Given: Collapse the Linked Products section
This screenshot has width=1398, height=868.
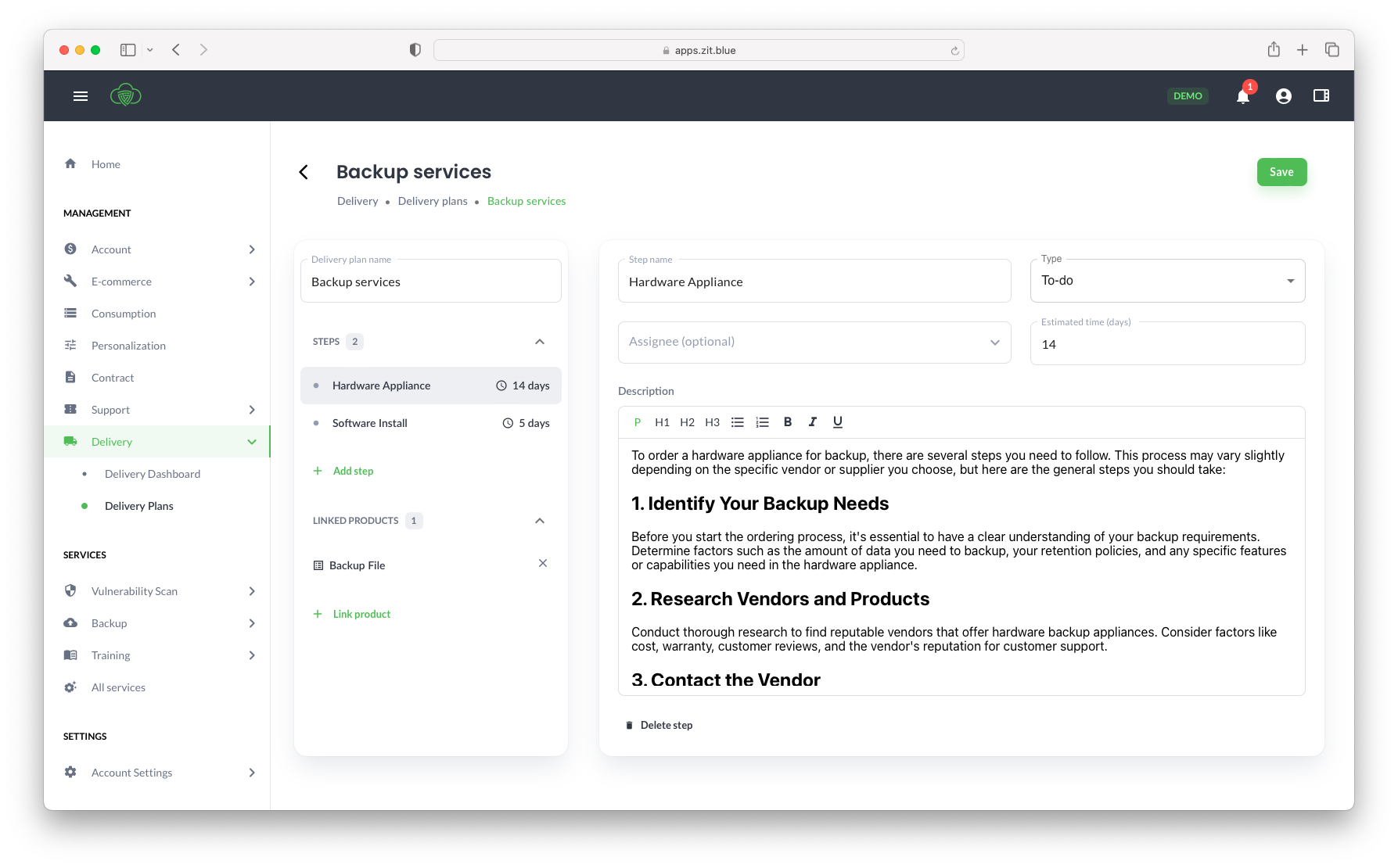Looking at the screenshot, I should 540,521.
